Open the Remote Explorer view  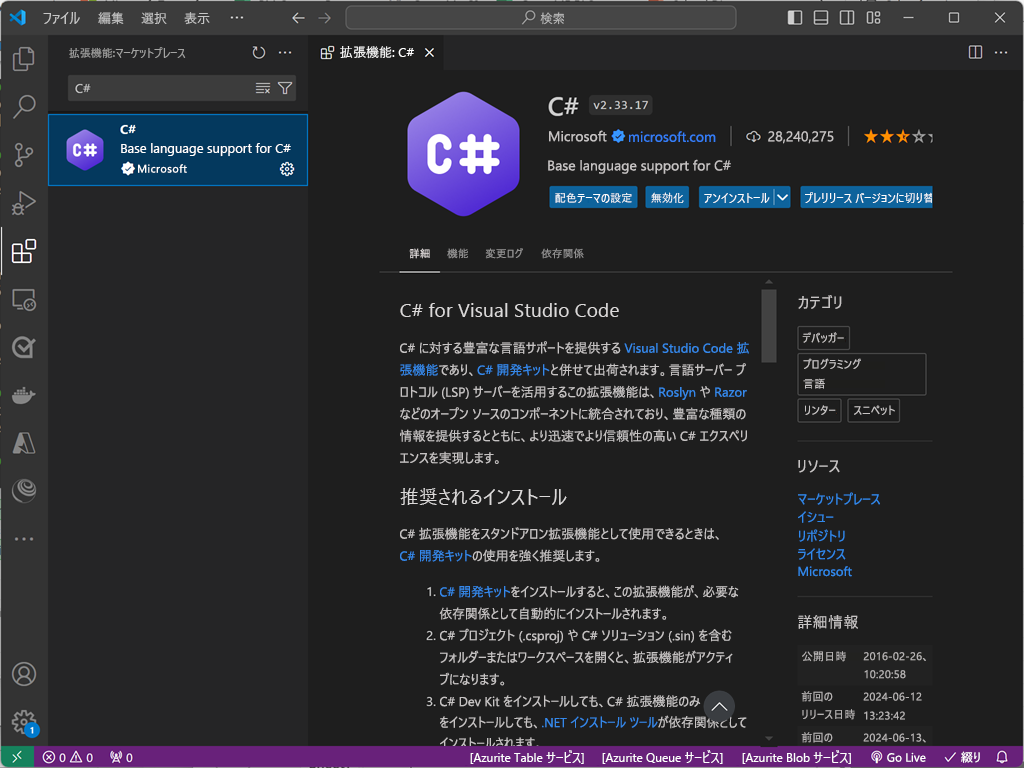click(x=24, y=300)
